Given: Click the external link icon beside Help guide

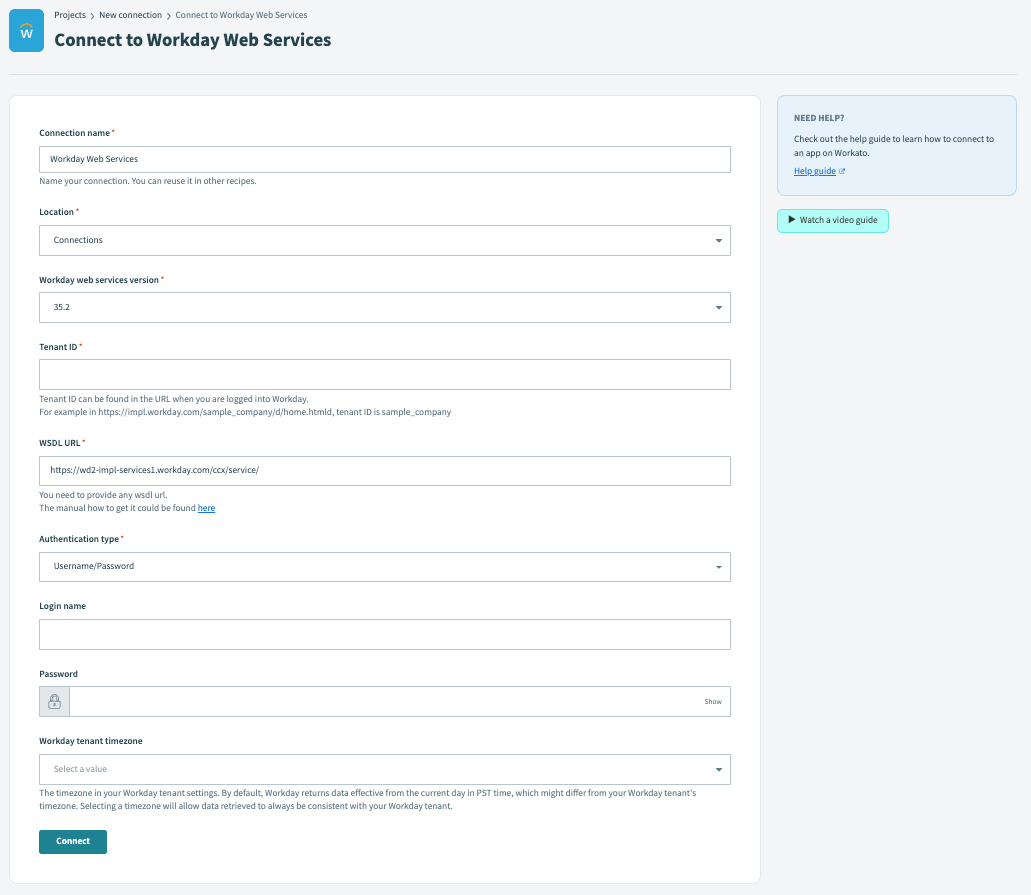Looking at the screenshot, I should (x=841, y=170).
